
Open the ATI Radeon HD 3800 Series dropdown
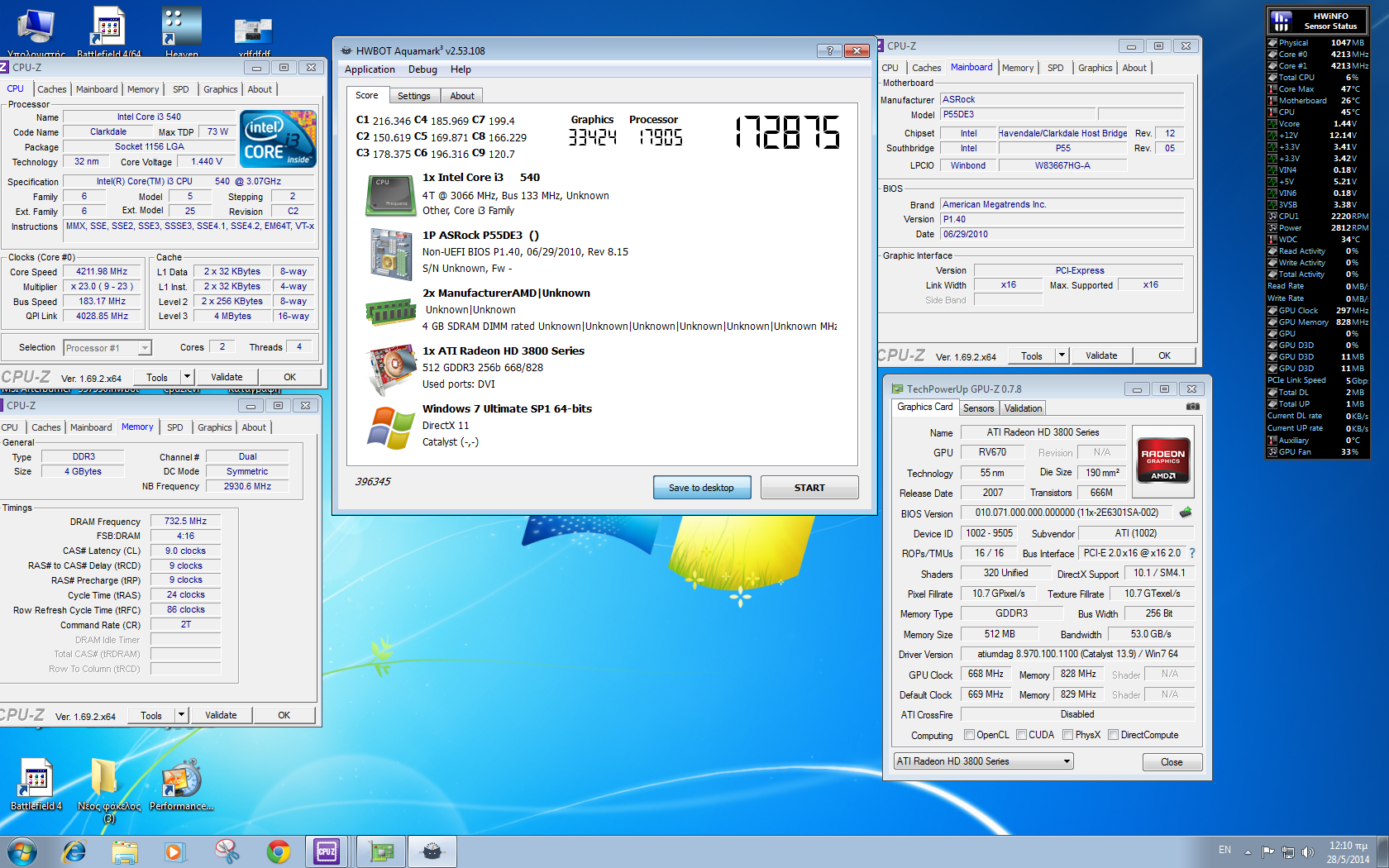(984, 761)
